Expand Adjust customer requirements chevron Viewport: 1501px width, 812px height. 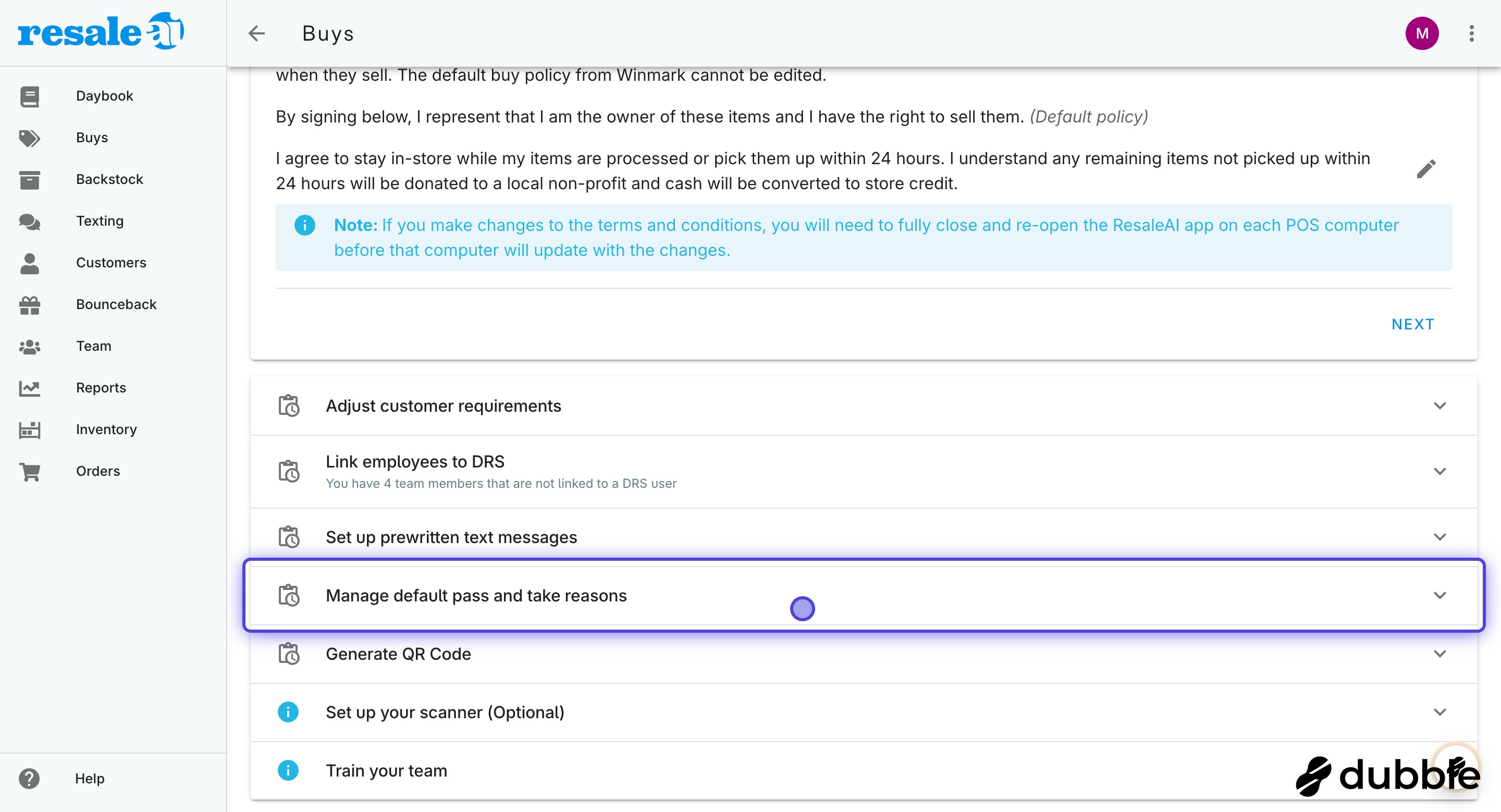(x=1440, y=405)
